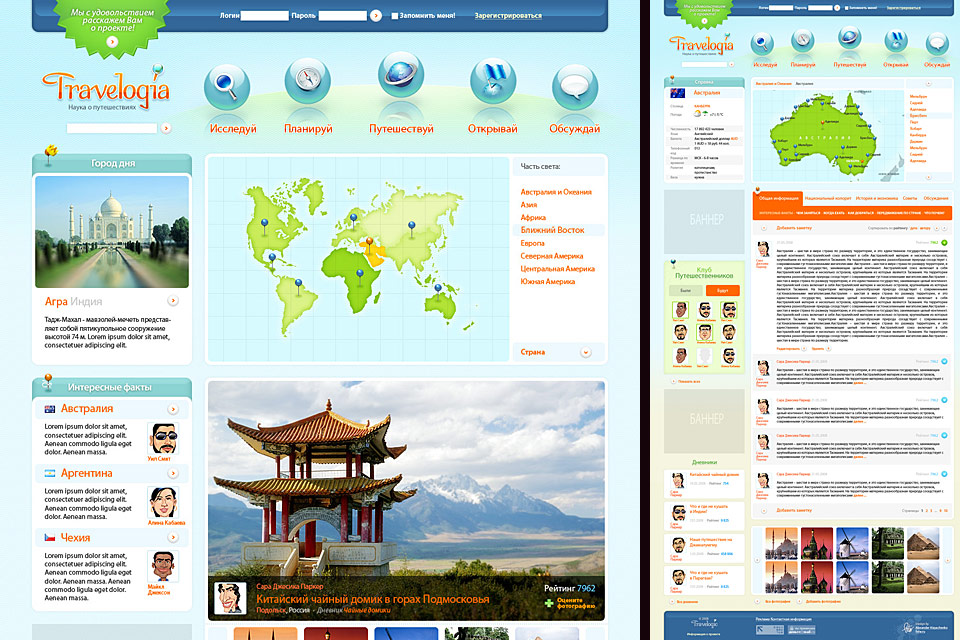Image resolution: width=960 pixels, height=640 pixels.
Task: Expand the Страна dropdown beside the world map
Action: (586, 352)
